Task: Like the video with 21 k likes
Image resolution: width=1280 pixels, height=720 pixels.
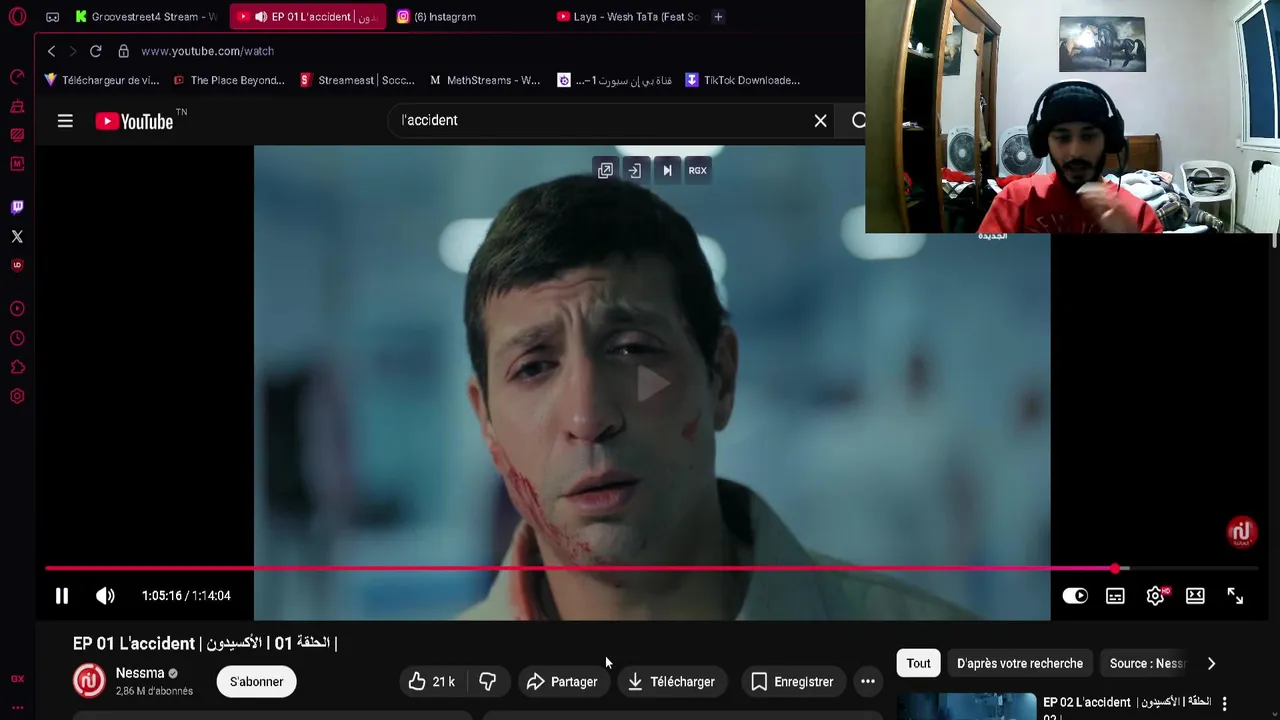Action: [x=432, y=682]
